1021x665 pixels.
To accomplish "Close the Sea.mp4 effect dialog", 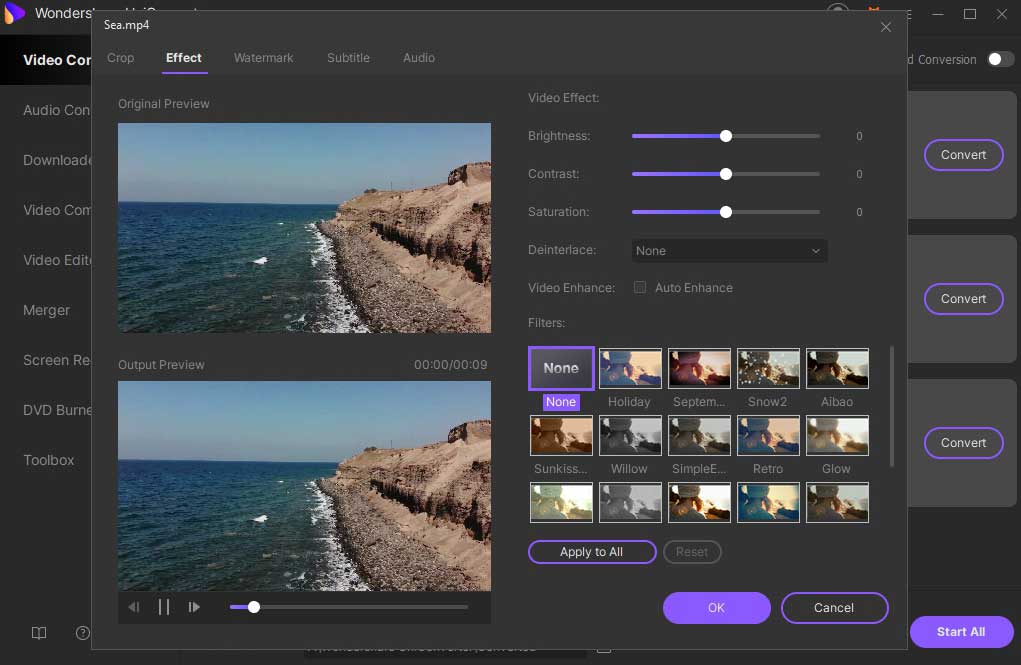I will coord(885,27).
